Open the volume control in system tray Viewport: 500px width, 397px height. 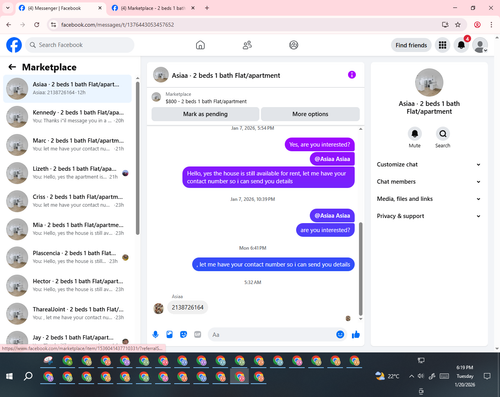click(x=421, y=376)
